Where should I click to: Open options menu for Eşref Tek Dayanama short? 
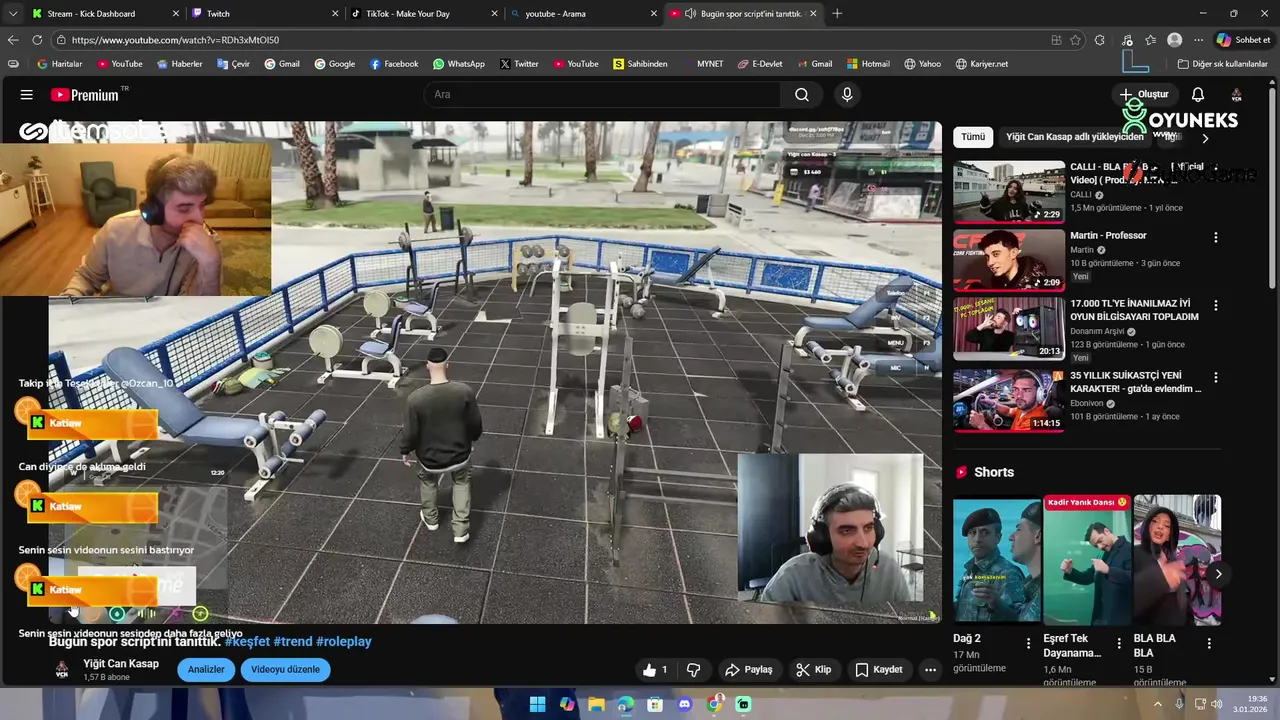(x=1119, y=643)
